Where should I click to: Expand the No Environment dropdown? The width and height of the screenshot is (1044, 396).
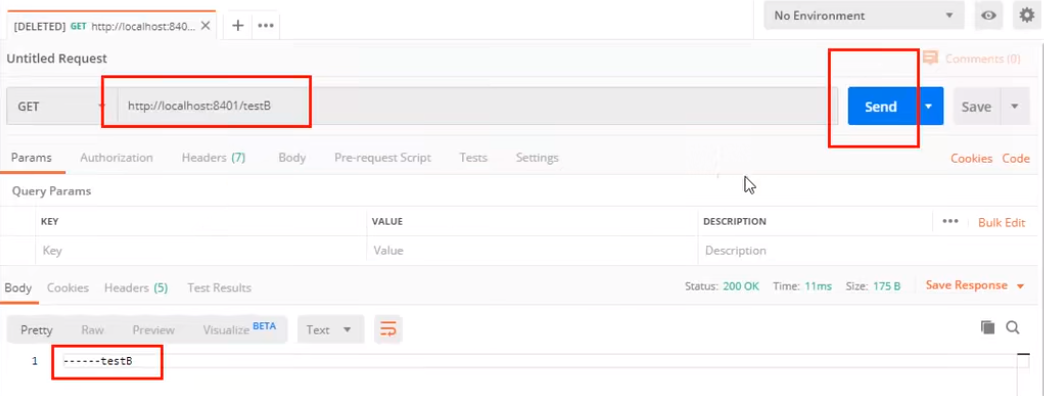click(x=864, y=15)
